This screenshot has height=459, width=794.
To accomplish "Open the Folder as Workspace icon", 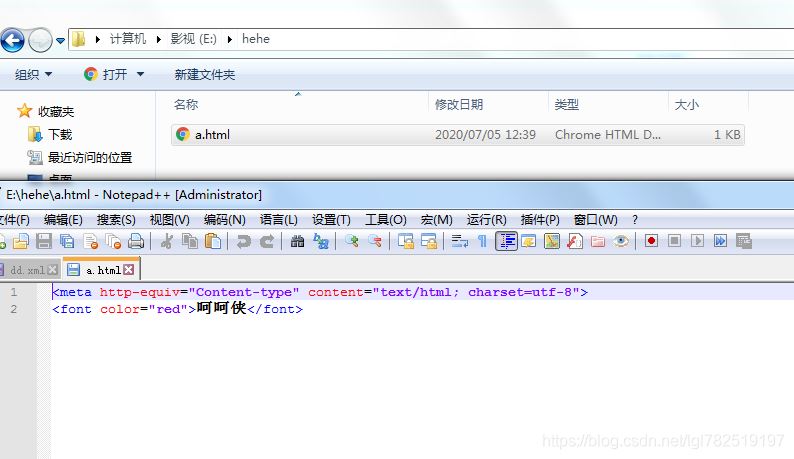I will pos(598,241).
